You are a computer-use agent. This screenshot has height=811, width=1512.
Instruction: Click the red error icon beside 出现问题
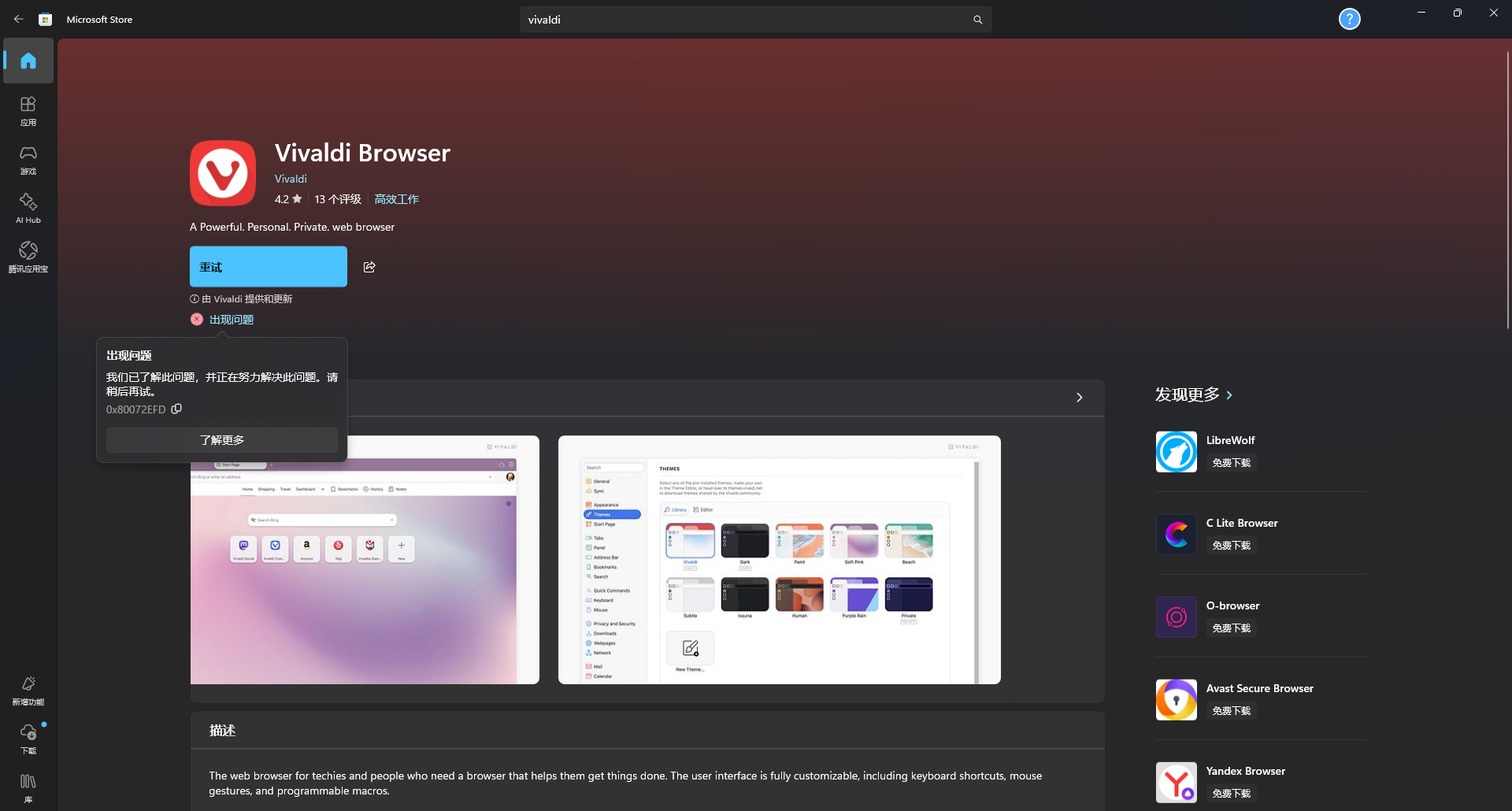[197, 319]
